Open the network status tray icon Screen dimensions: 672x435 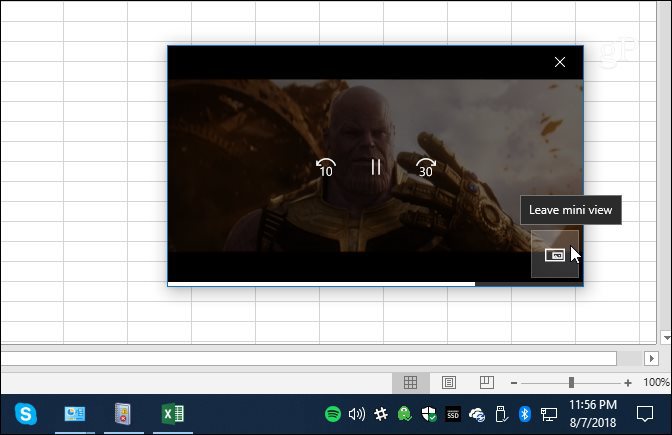[549, 414]
